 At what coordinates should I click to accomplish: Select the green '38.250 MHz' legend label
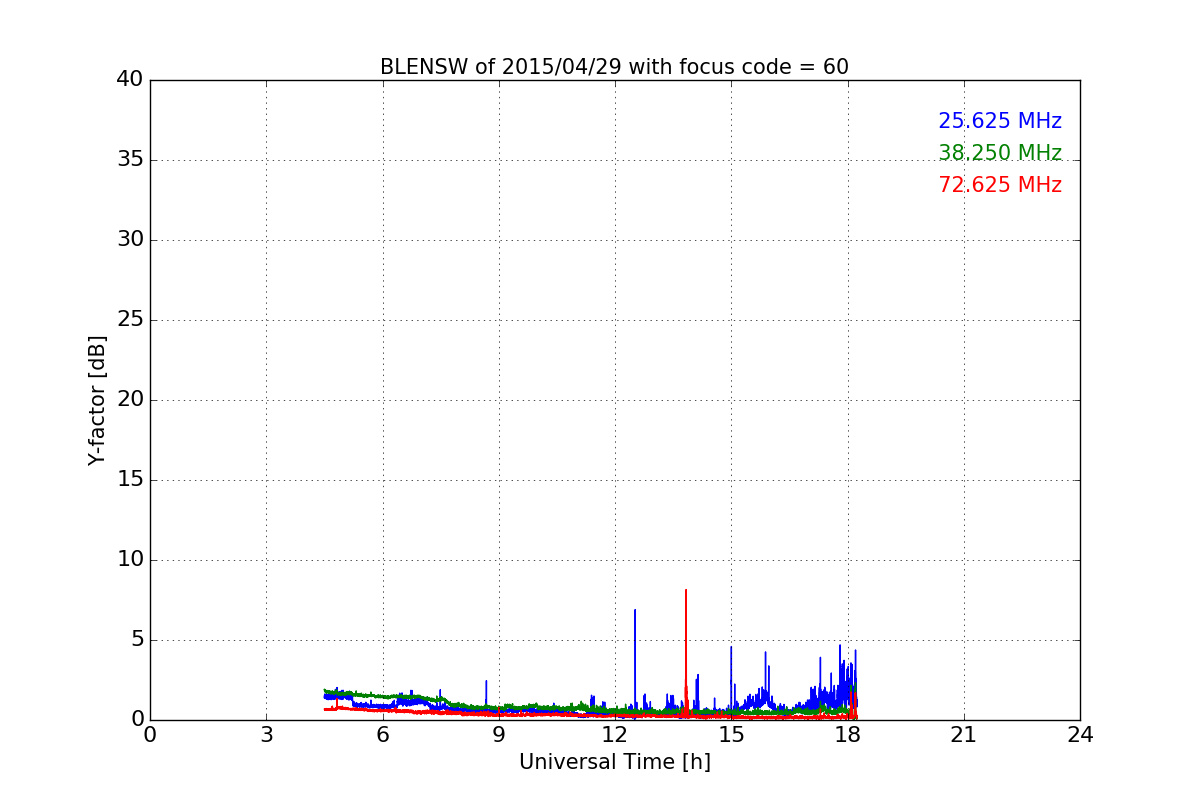[x=1000, y=153]
